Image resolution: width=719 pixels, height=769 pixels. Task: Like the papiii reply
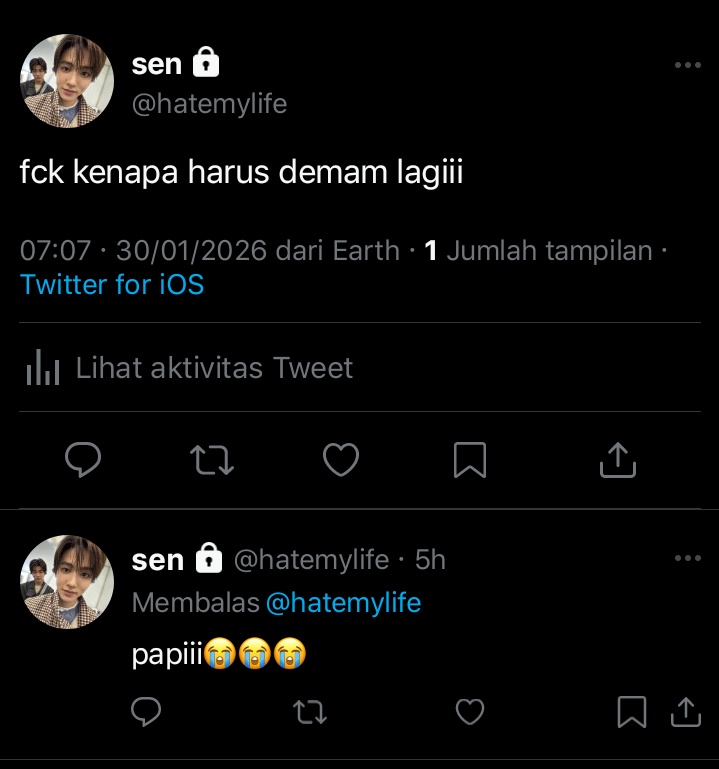tap(470, 712)
